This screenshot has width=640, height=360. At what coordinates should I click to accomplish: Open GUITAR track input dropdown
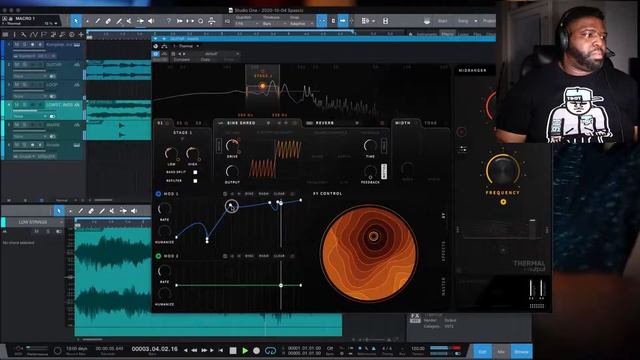pos(30,76)
